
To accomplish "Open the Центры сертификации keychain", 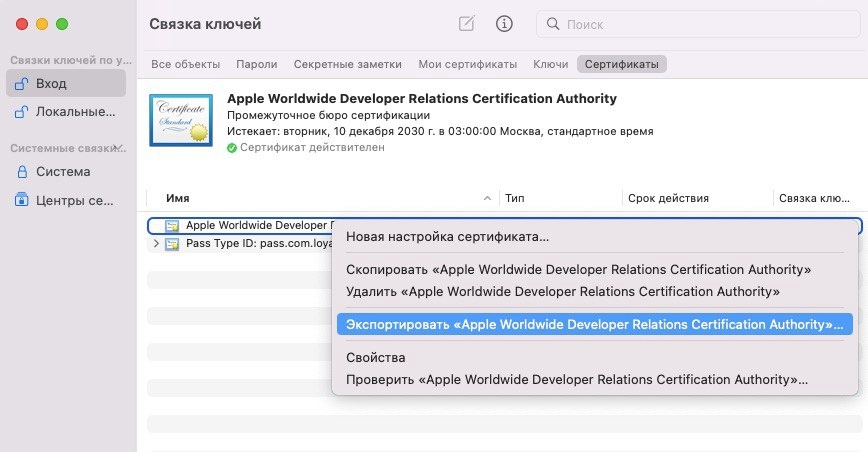I will (66, 200).
